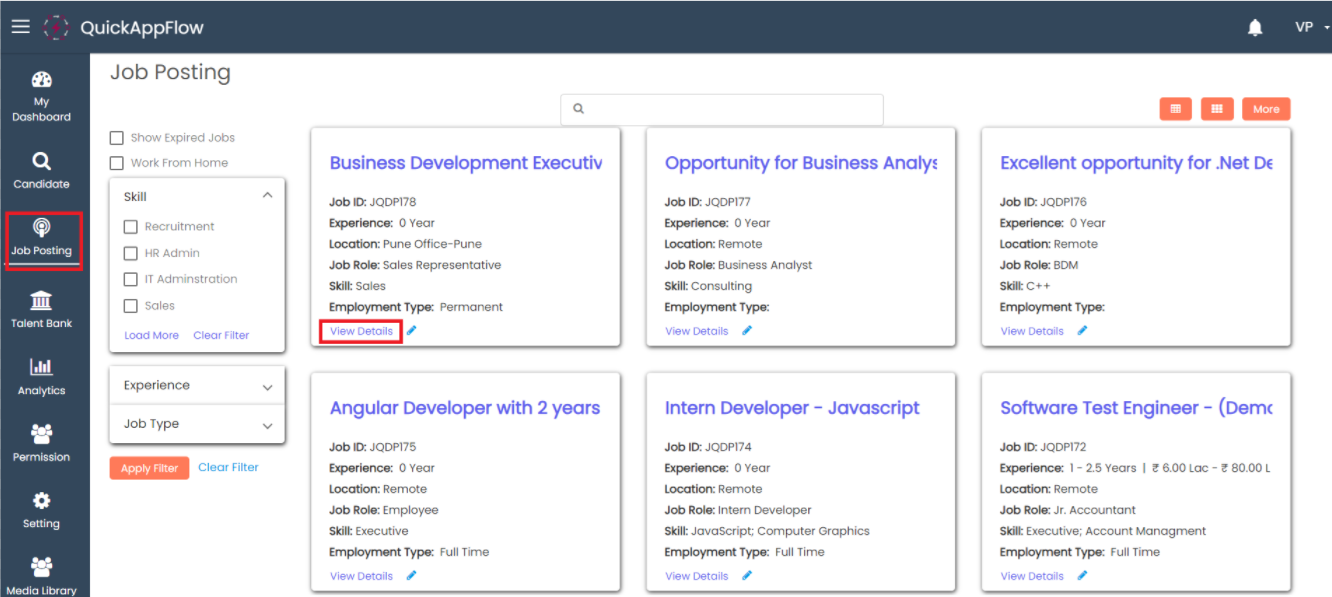
Task: Open the Candidate menu in sidebar
Action: coord(41,170)
